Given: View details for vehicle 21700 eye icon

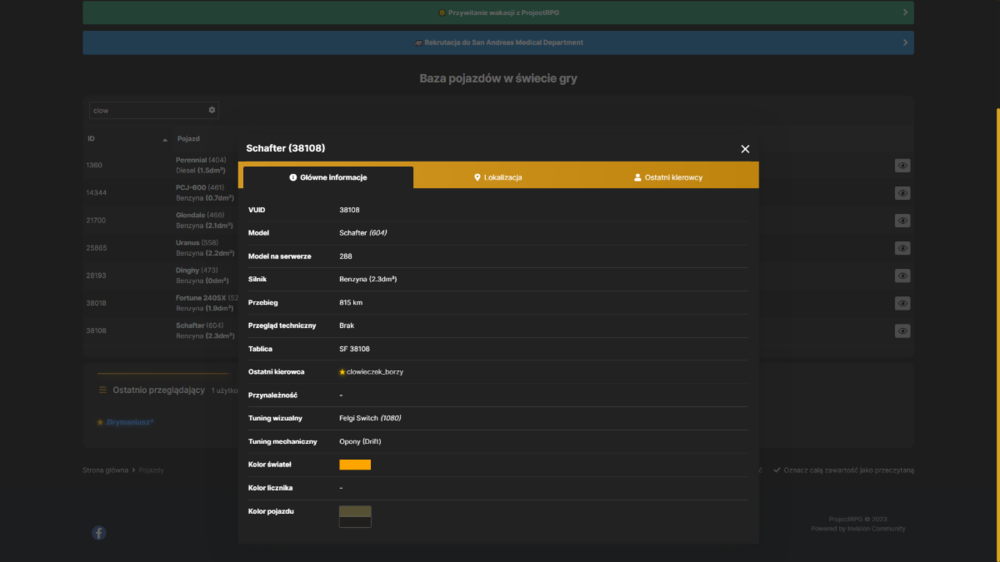Looking at the screenshot, I should click(902, 221).
